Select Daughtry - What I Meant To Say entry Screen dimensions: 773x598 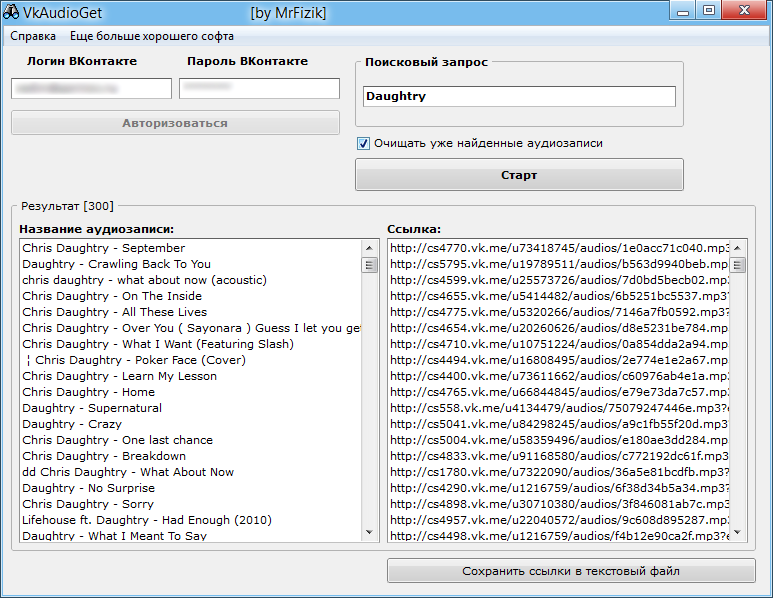(191, 535)
